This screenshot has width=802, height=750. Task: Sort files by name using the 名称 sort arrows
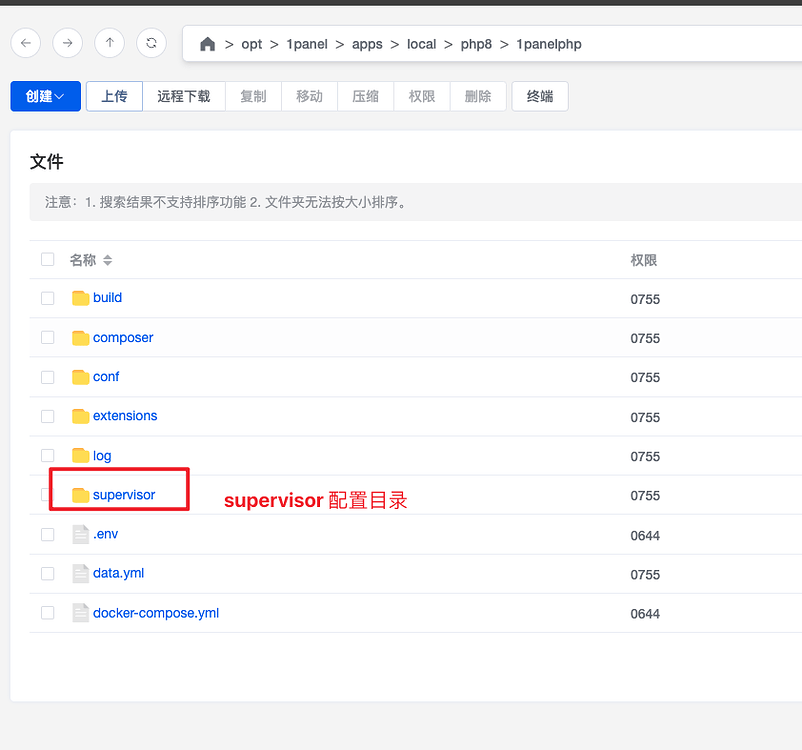pyautogui.click(x=107, y=260)
